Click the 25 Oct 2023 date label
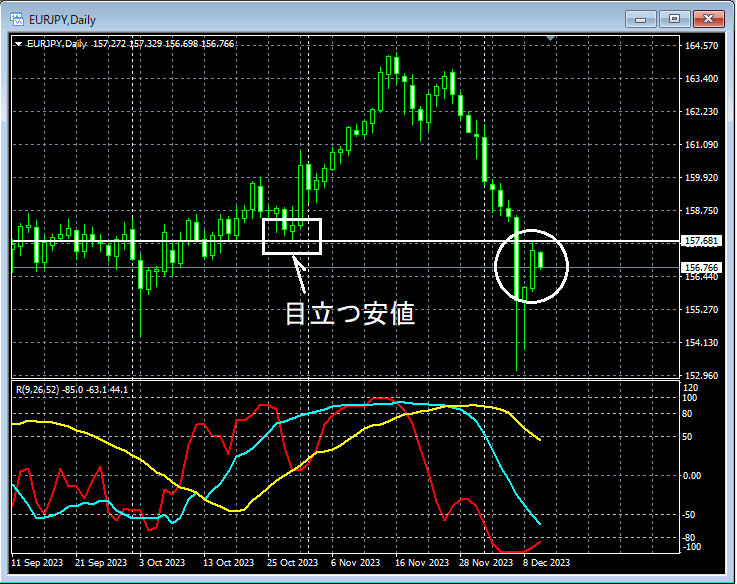Viewport: 737px width, 584px height. [x=292, y=562]
